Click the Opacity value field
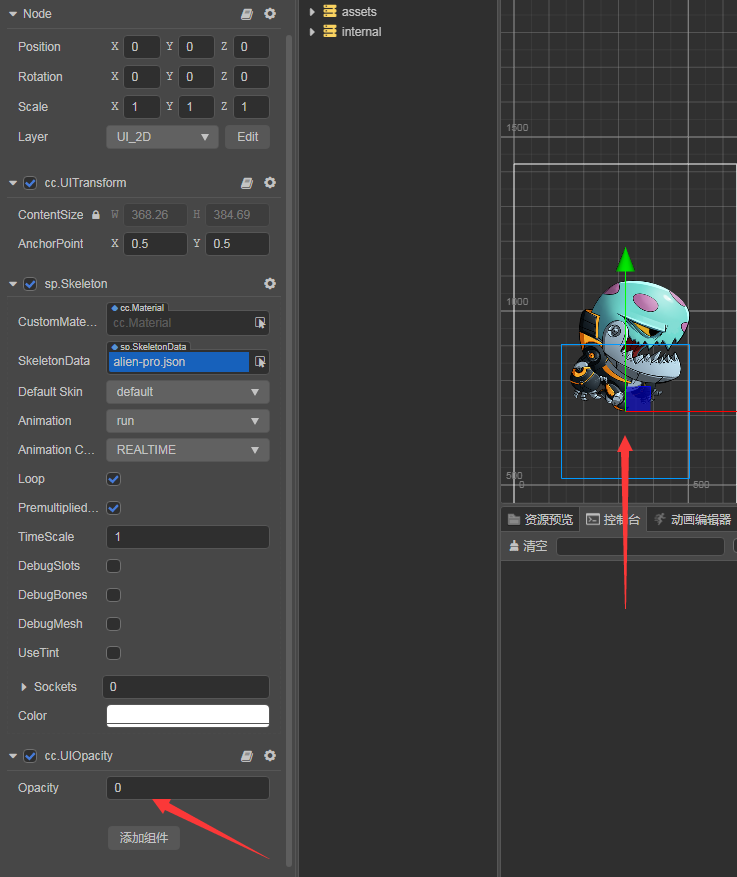The image size is (737, 877). click(x=188, y=788)
